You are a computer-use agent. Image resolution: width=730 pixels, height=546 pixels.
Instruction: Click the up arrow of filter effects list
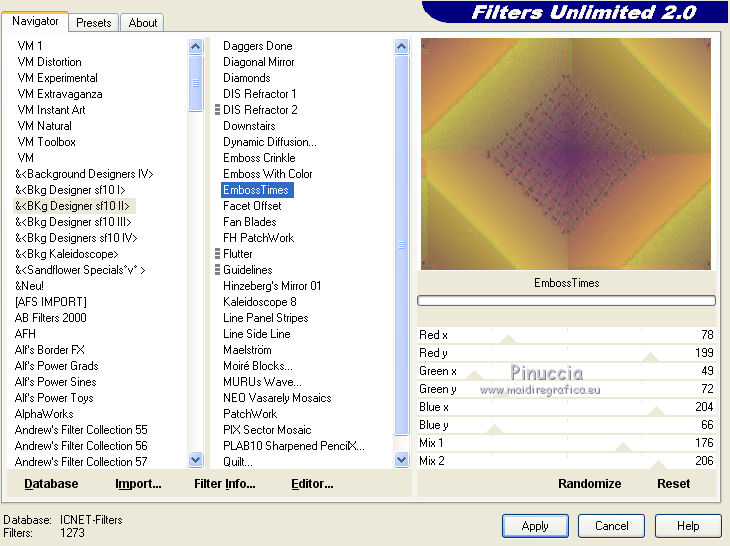pyautogui.click(x=401, y=46)
